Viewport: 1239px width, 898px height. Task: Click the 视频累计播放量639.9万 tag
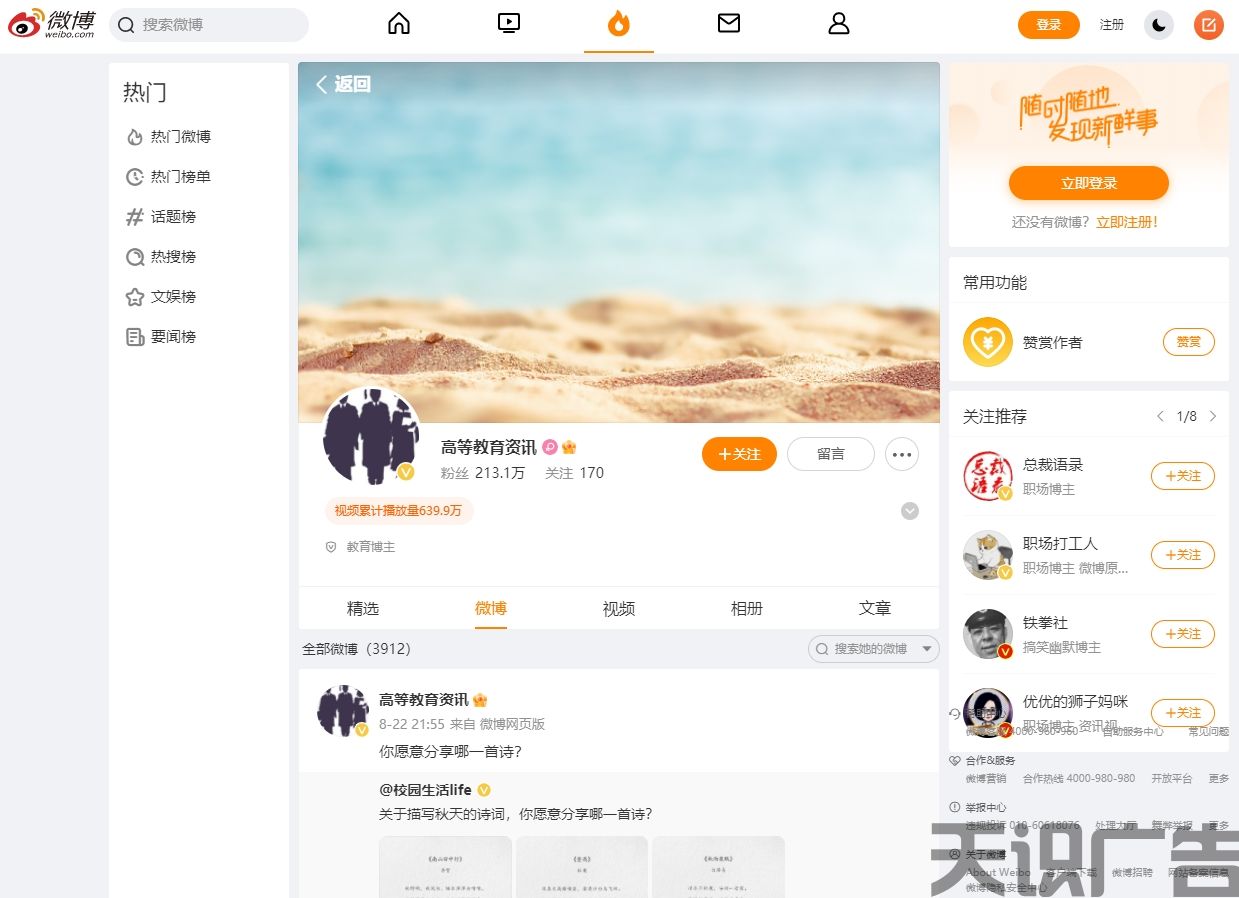[399, 511]
